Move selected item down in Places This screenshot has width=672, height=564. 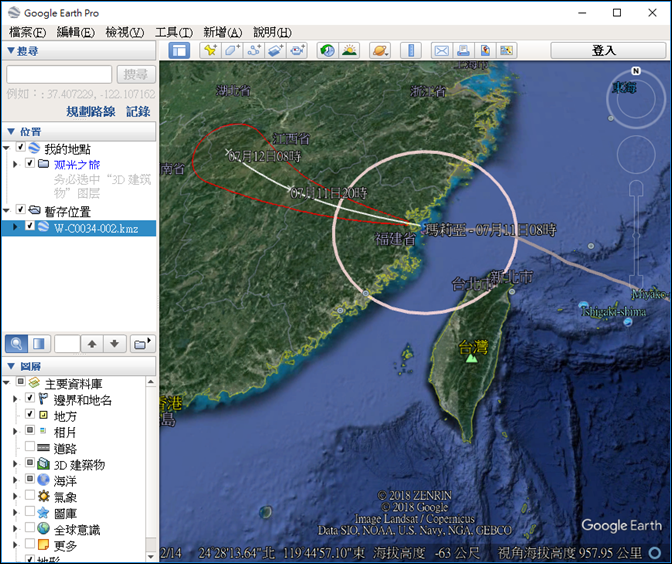pyautogui.click(x=114, y=344)
